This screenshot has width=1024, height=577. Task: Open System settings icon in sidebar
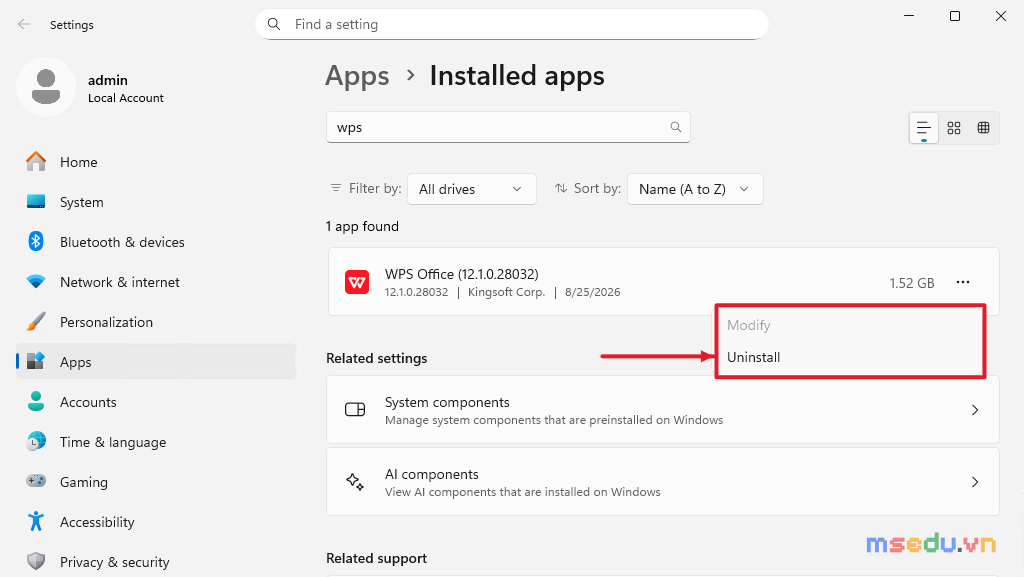pyautogui.click(x=36, y=202)
